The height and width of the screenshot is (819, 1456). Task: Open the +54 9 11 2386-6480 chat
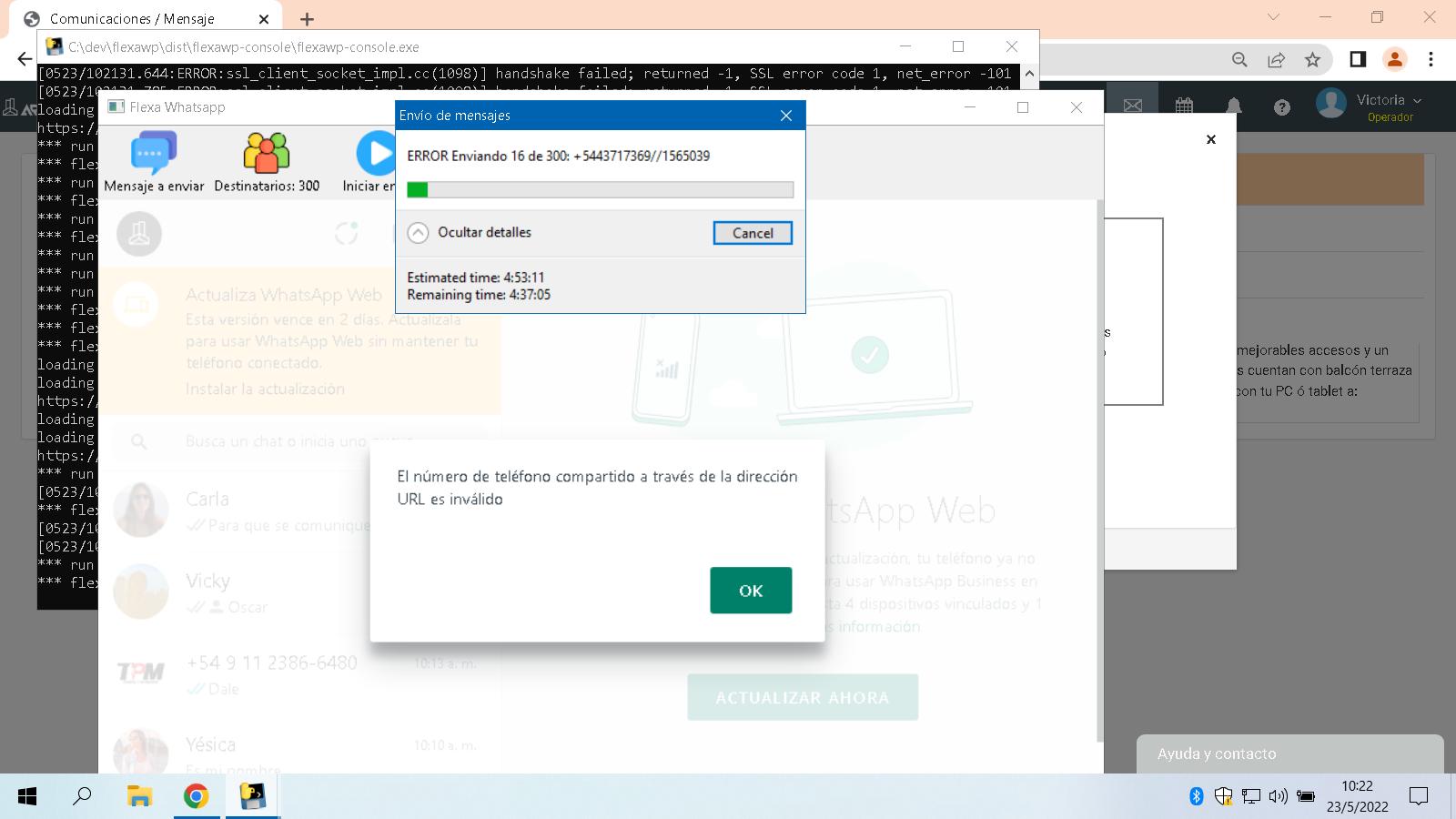(x=300, y=675)
